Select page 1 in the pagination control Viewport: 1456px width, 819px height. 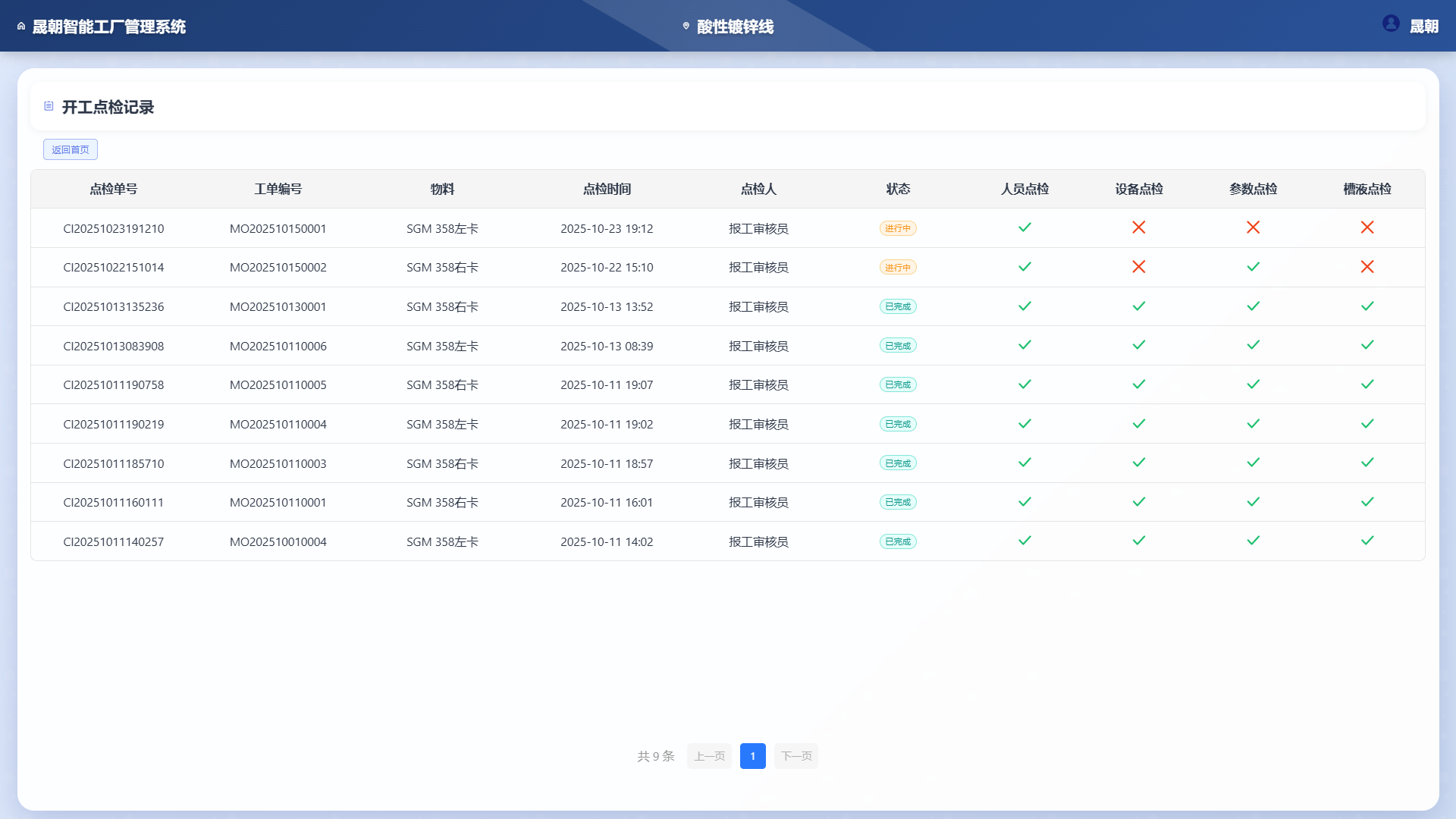752,756
